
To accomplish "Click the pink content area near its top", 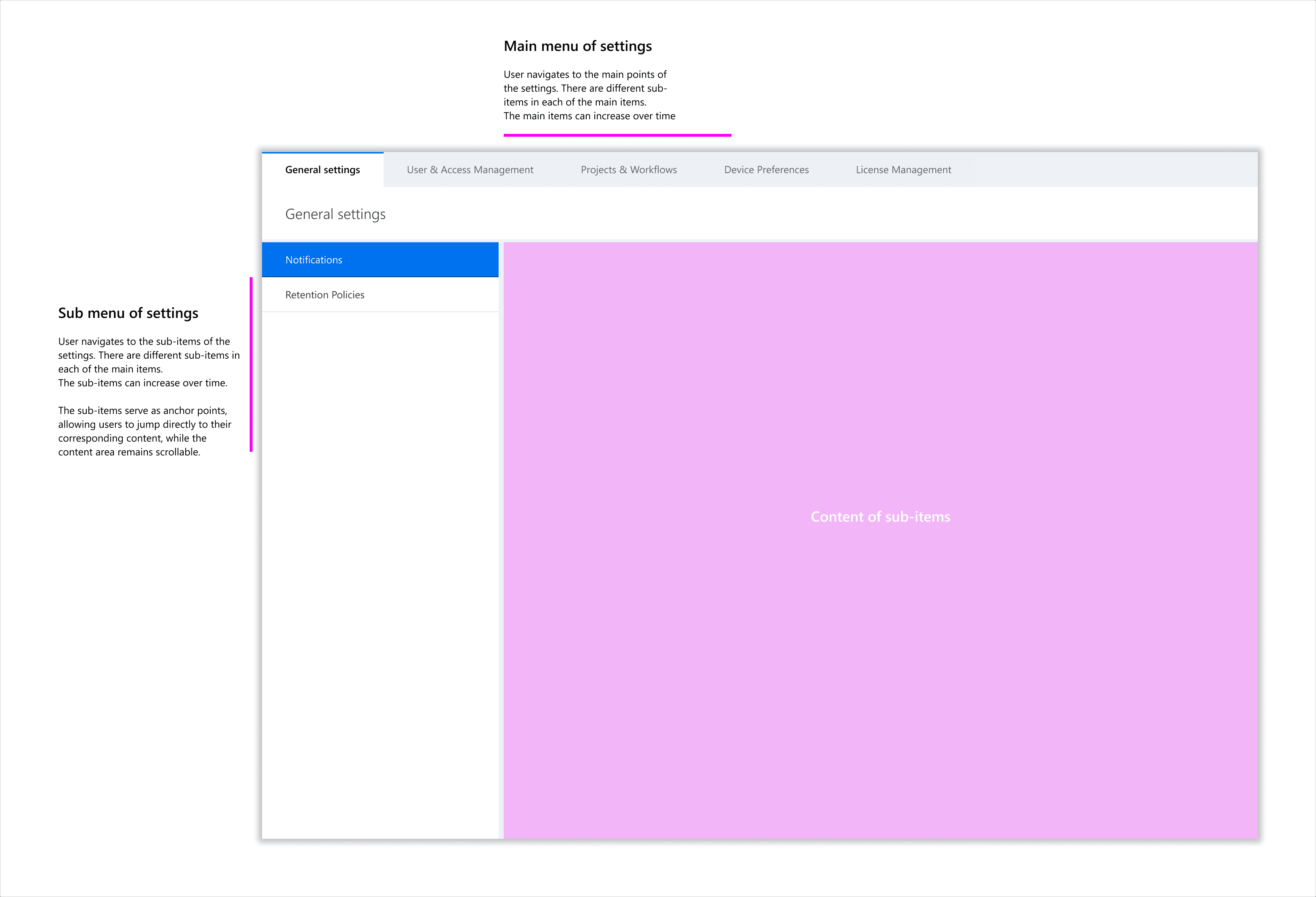I will pos(880,272).
